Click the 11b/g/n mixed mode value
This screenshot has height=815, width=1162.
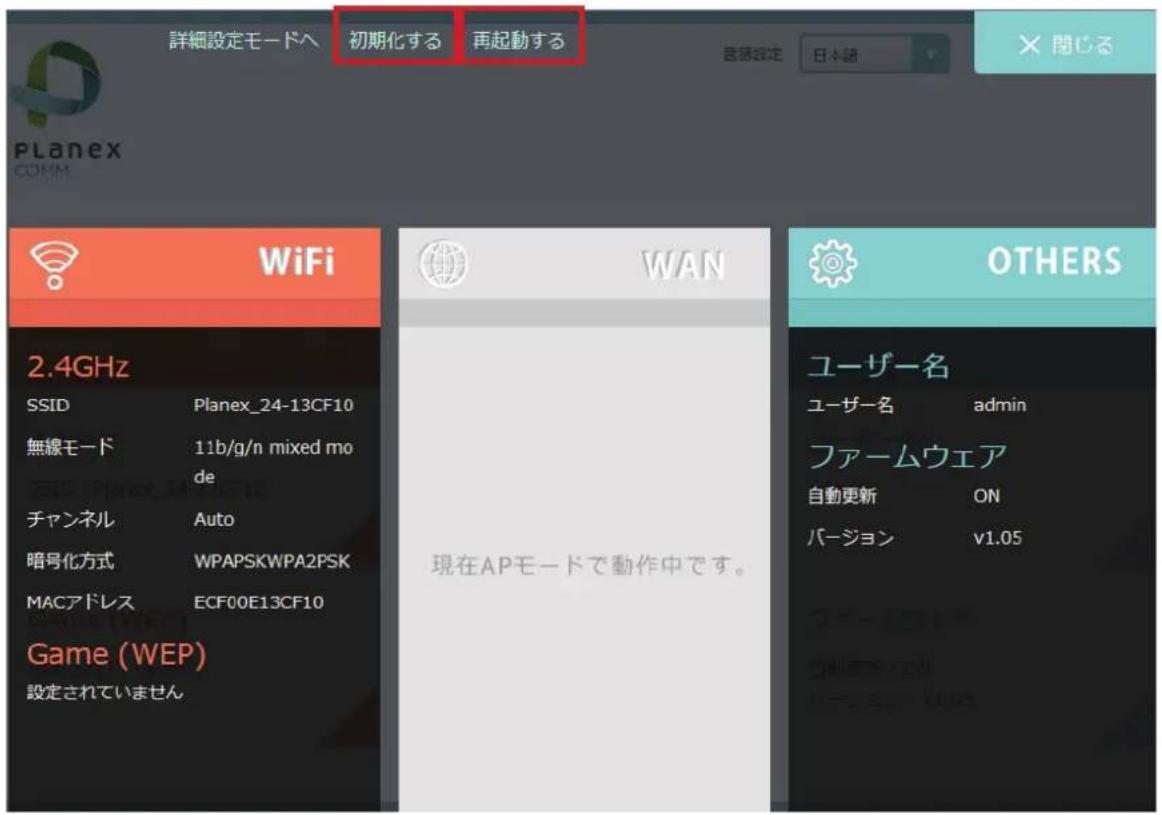(273, 462)
